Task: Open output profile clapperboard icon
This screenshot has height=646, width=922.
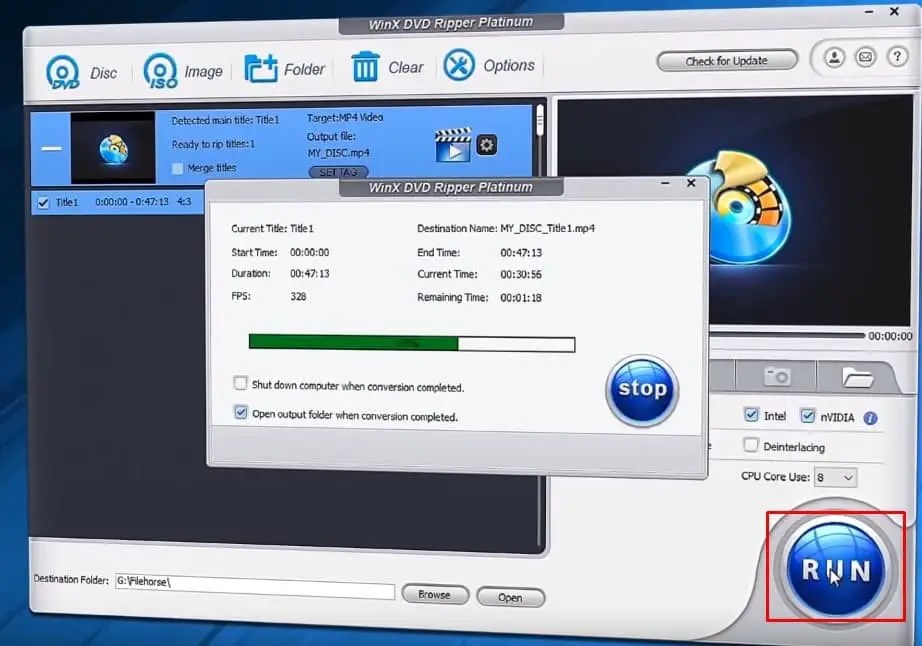Action: 453,145
